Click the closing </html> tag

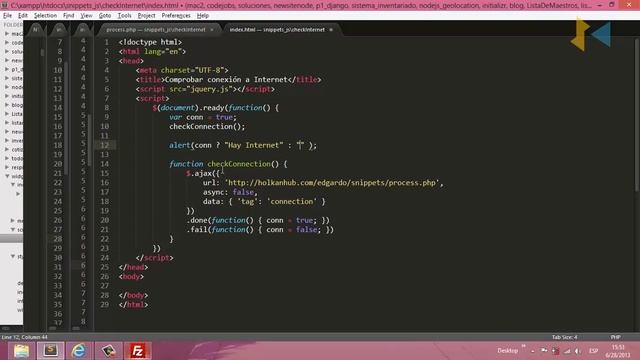[133, 305]
